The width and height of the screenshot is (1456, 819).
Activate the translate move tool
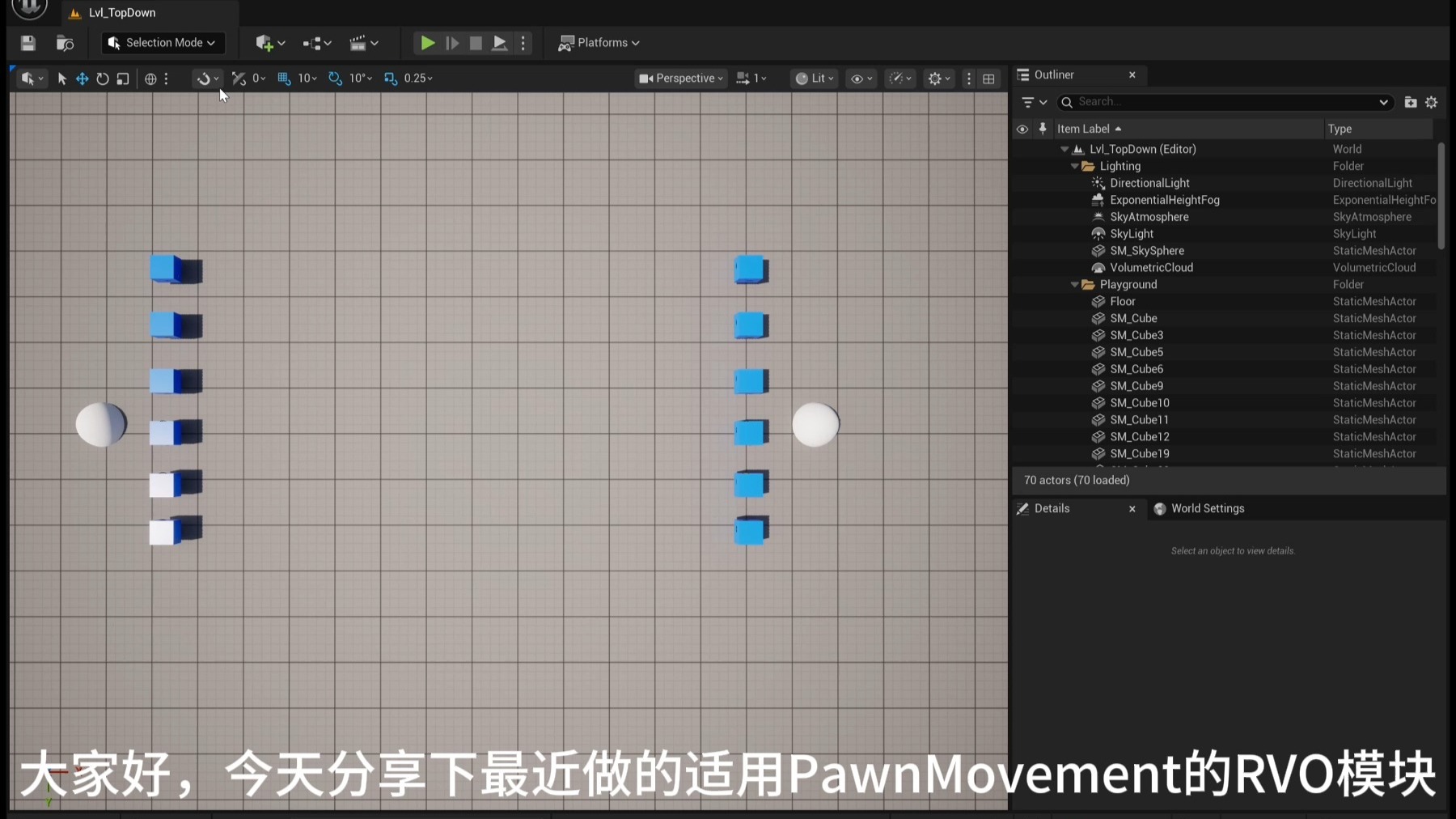coord(83,79)
